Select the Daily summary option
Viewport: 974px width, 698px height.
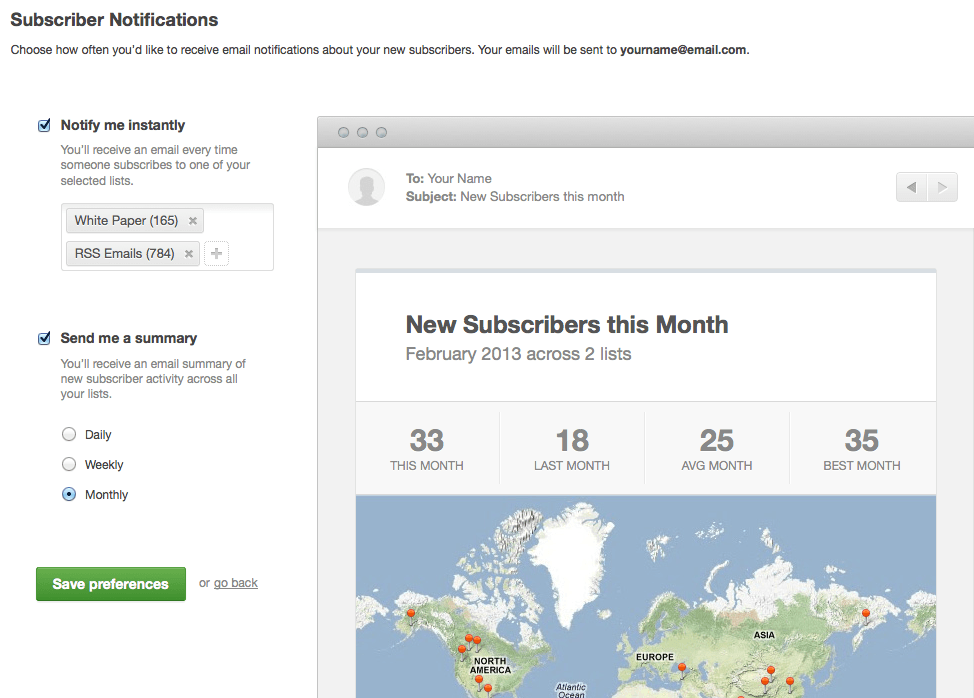click(69, 435)
